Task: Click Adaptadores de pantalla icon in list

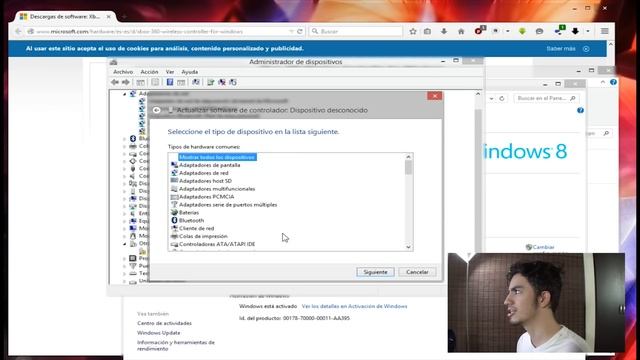Action: click(174, 165)
